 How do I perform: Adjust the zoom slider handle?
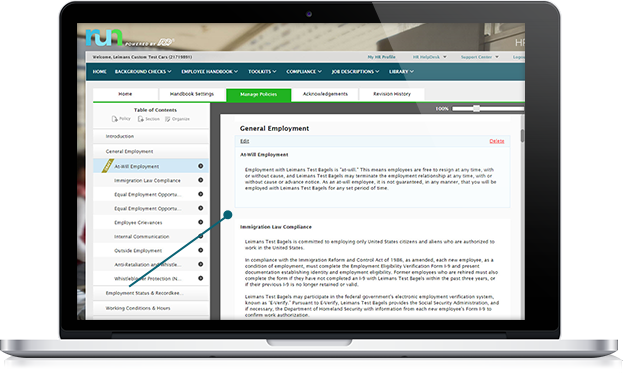pos(476,108)
